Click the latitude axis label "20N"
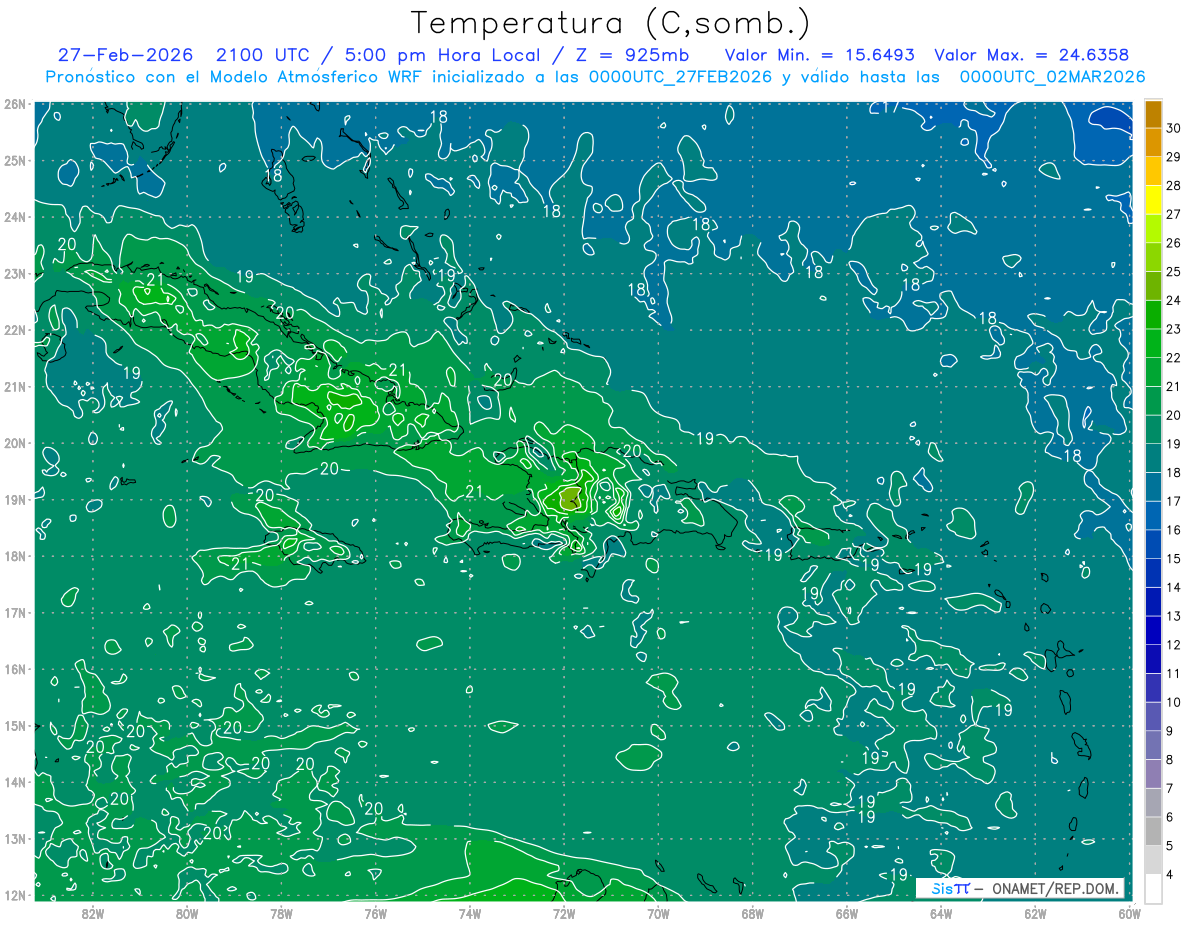This screenshot has width=1200, height=927. pos(15,443)
